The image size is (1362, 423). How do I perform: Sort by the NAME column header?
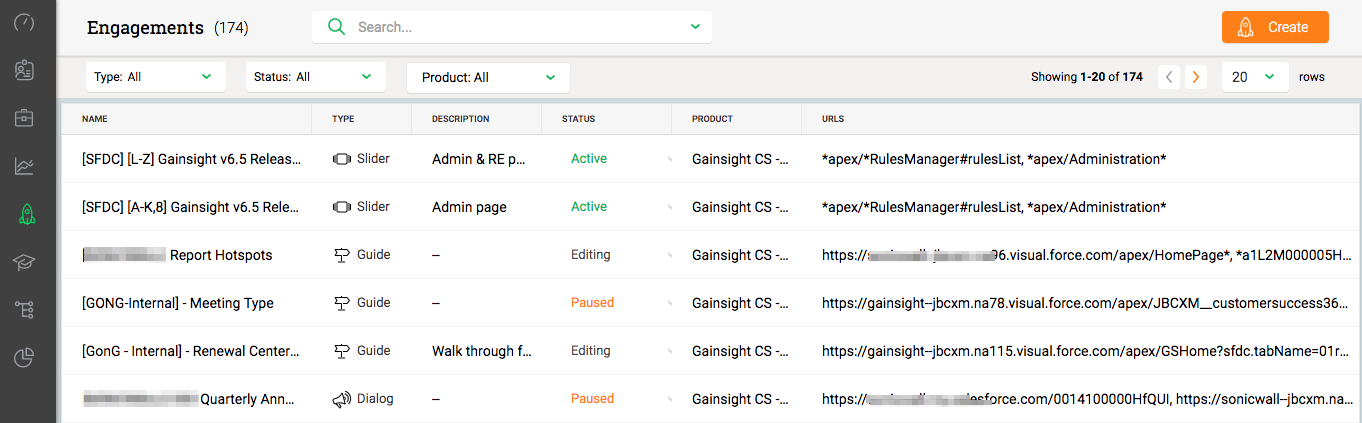coord(94,119)
